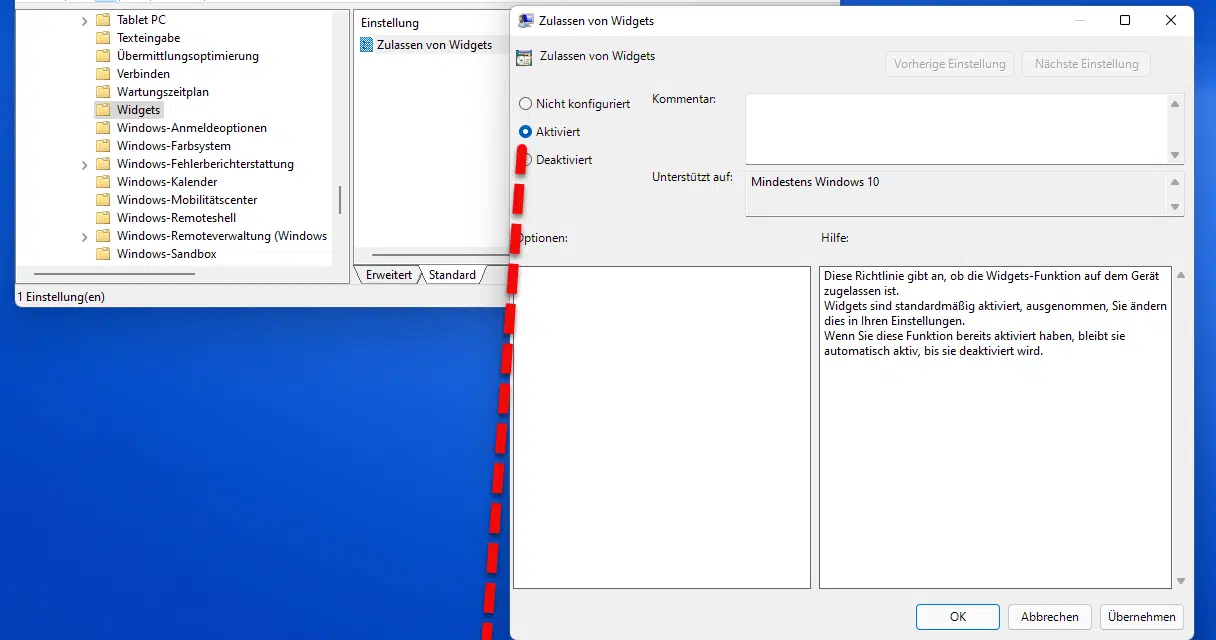
Task: Click the policy icon in the dialog header
Action: [x=524, y=57]
